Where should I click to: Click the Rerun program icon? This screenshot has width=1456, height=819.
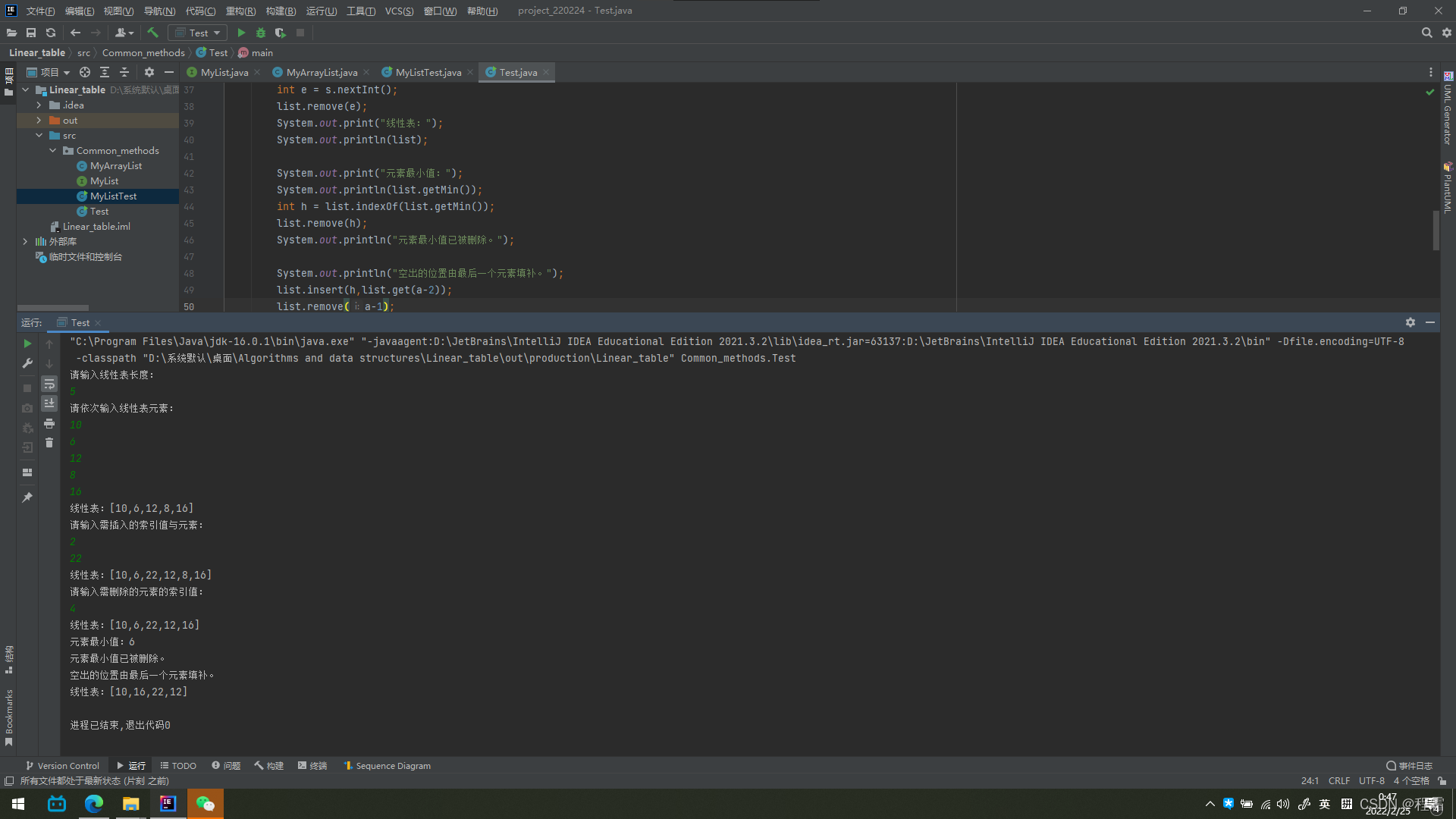click(27, 343)
